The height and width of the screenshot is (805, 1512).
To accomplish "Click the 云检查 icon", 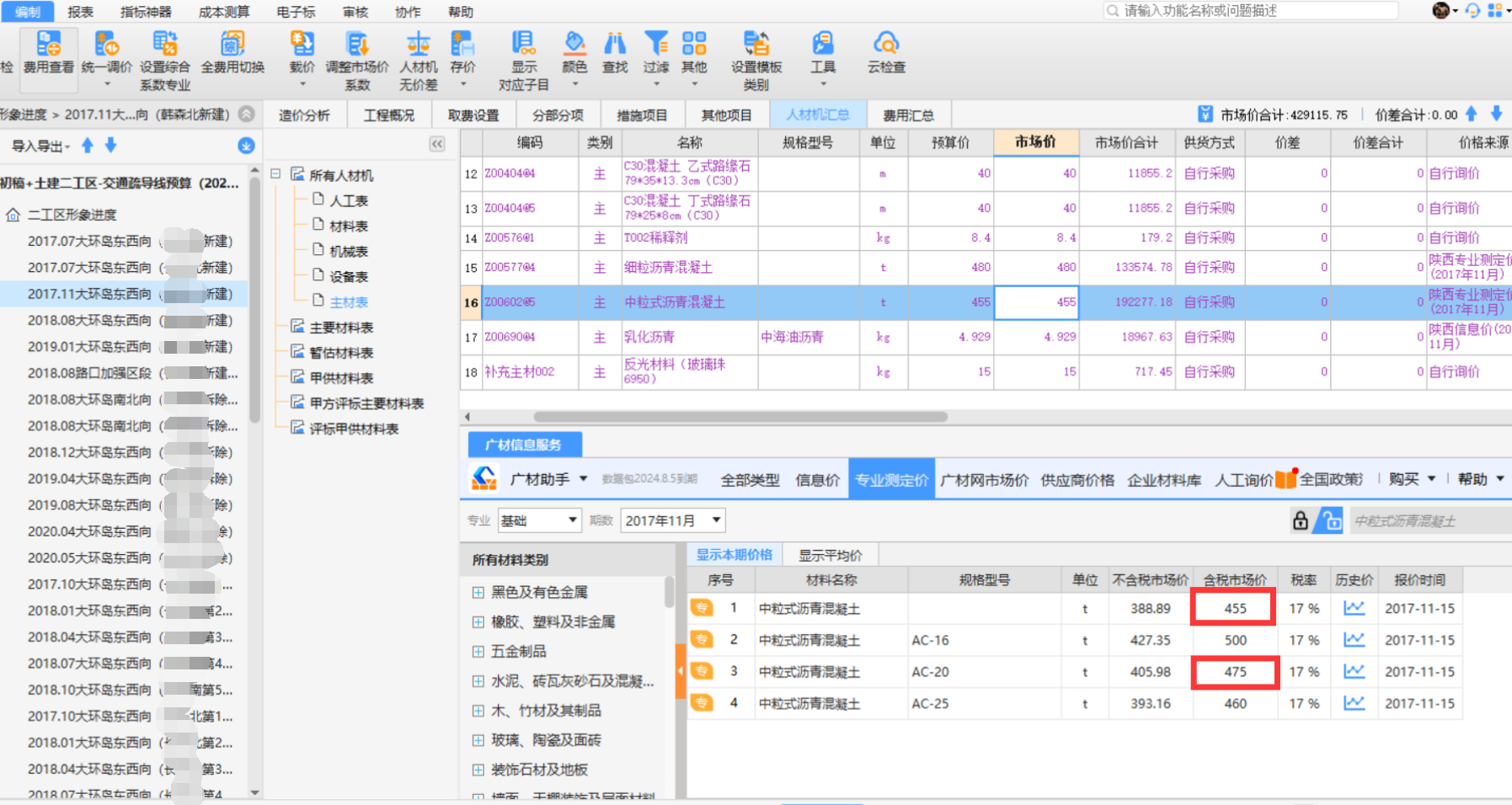I will point(886,53).
